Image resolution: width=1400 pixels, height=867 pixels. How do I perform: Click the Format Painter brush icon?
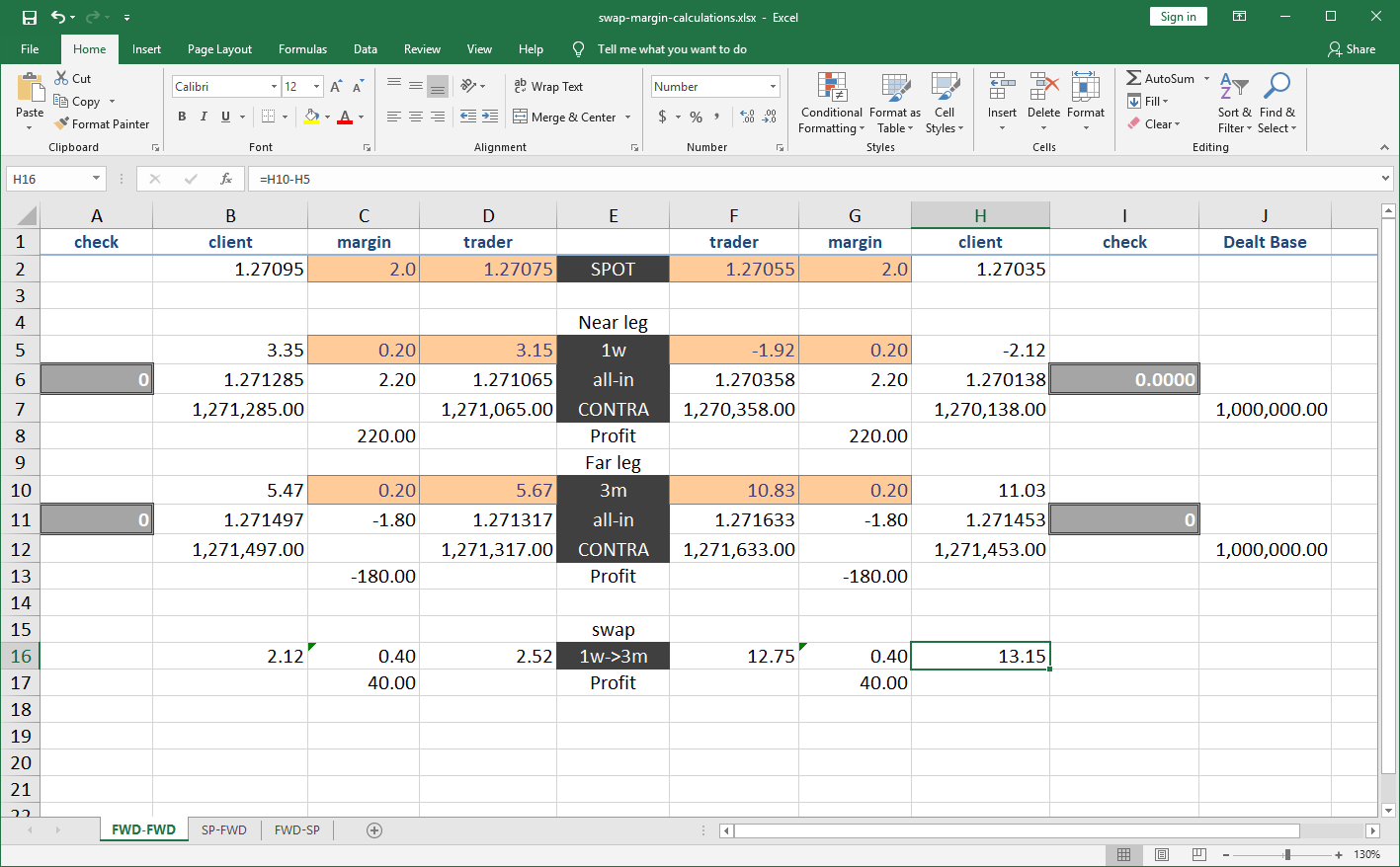(x=61, y=124)
